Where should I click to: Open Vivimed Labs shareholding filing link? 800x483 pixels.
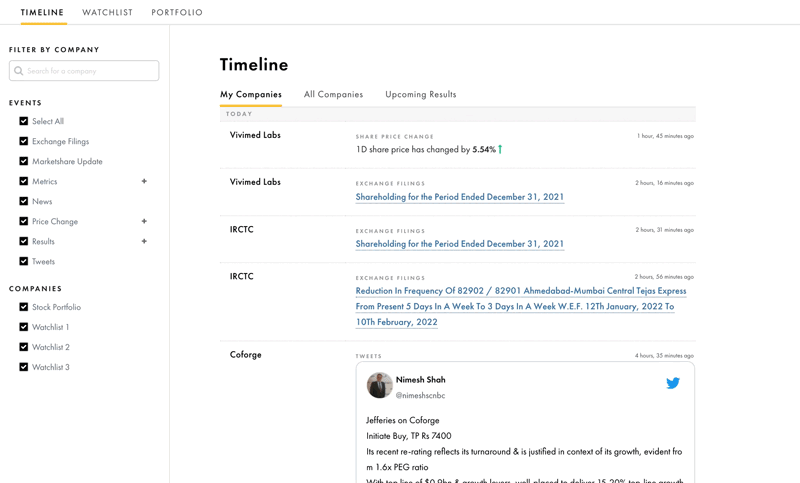point(460,197)
